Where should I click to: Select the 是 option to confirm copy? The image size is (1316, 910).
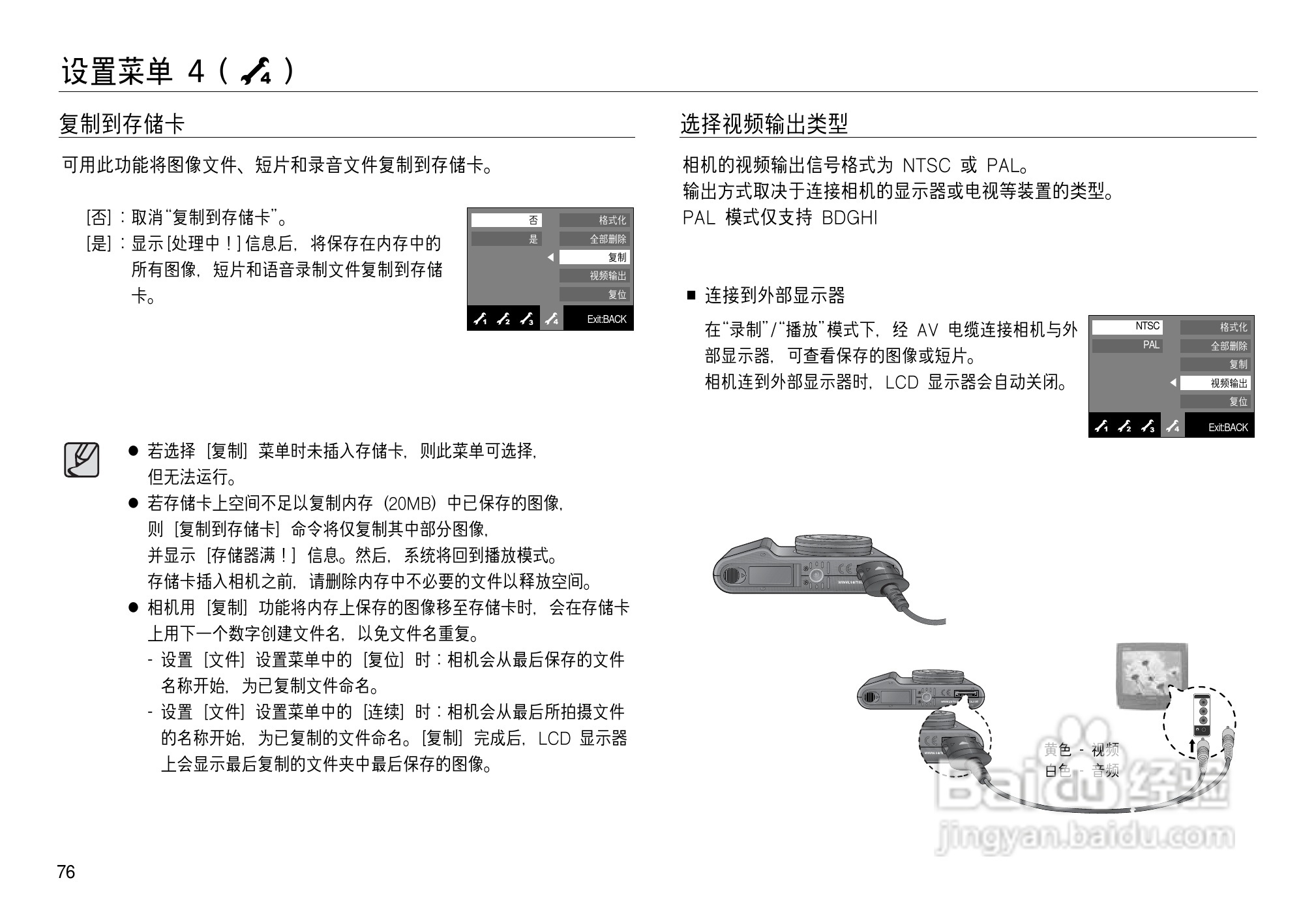tap(507, 239)
